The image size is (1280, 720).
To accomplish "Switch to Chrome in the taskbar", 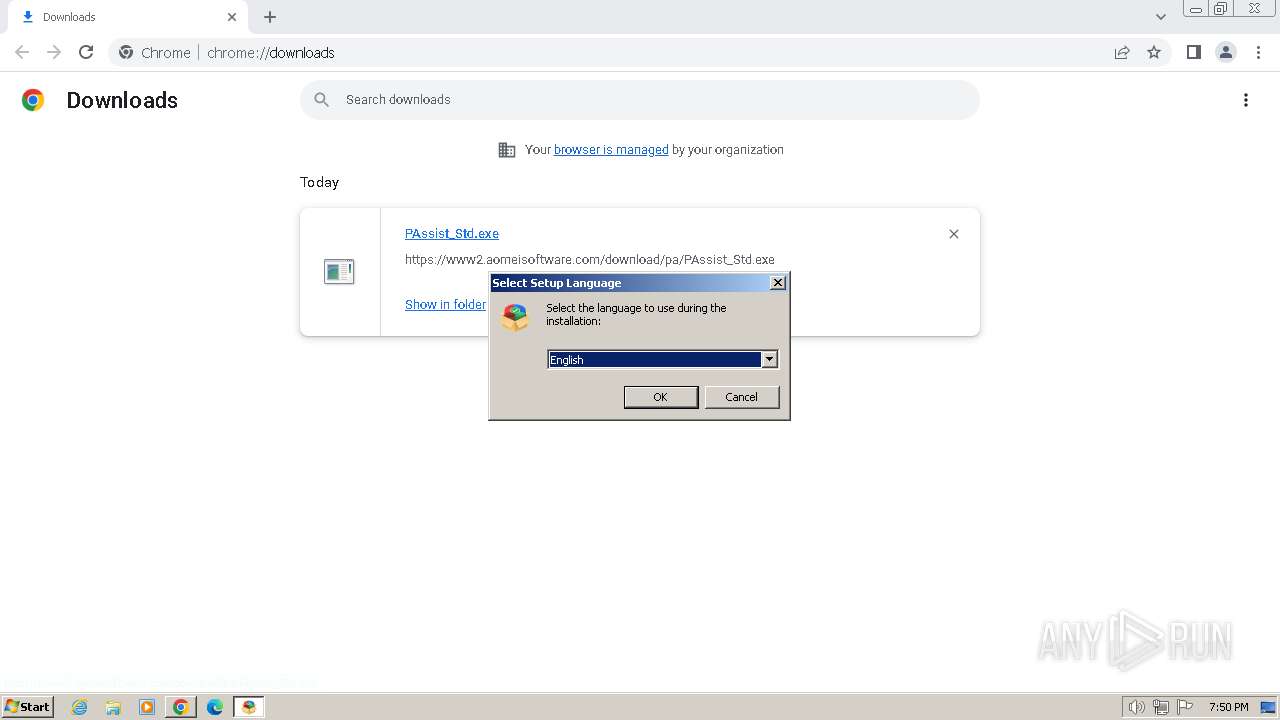I will click(181, 707).
